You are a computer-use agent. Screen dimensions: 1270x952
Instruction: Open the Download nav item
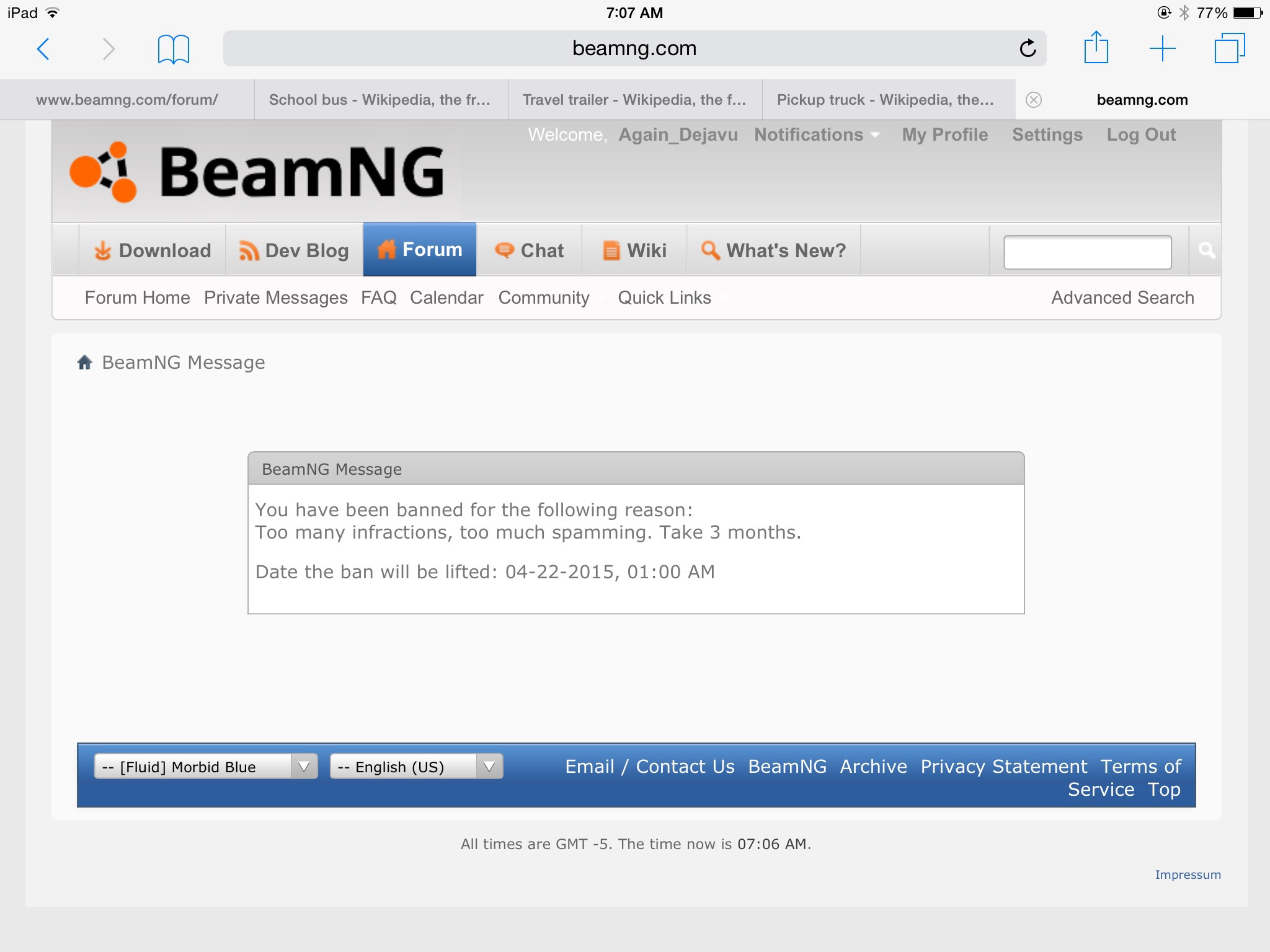pos(152,250)
